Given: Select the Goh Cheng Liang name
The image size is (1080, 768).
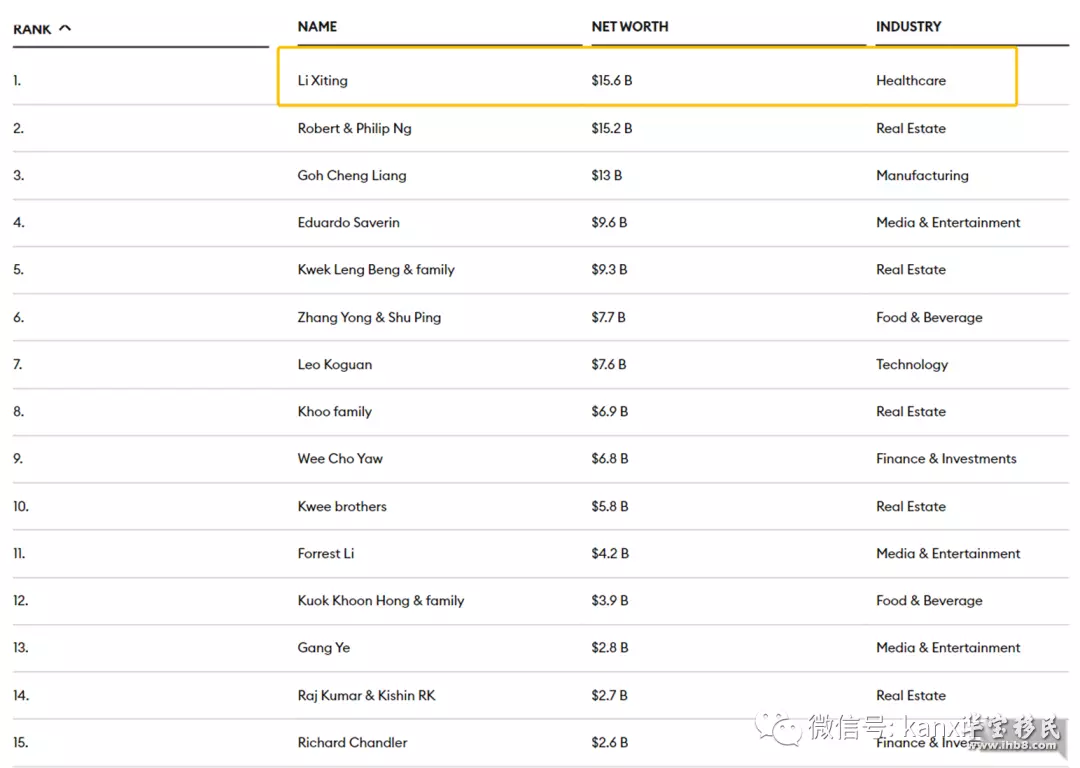Looking at the screenshot, I should 351,176.
